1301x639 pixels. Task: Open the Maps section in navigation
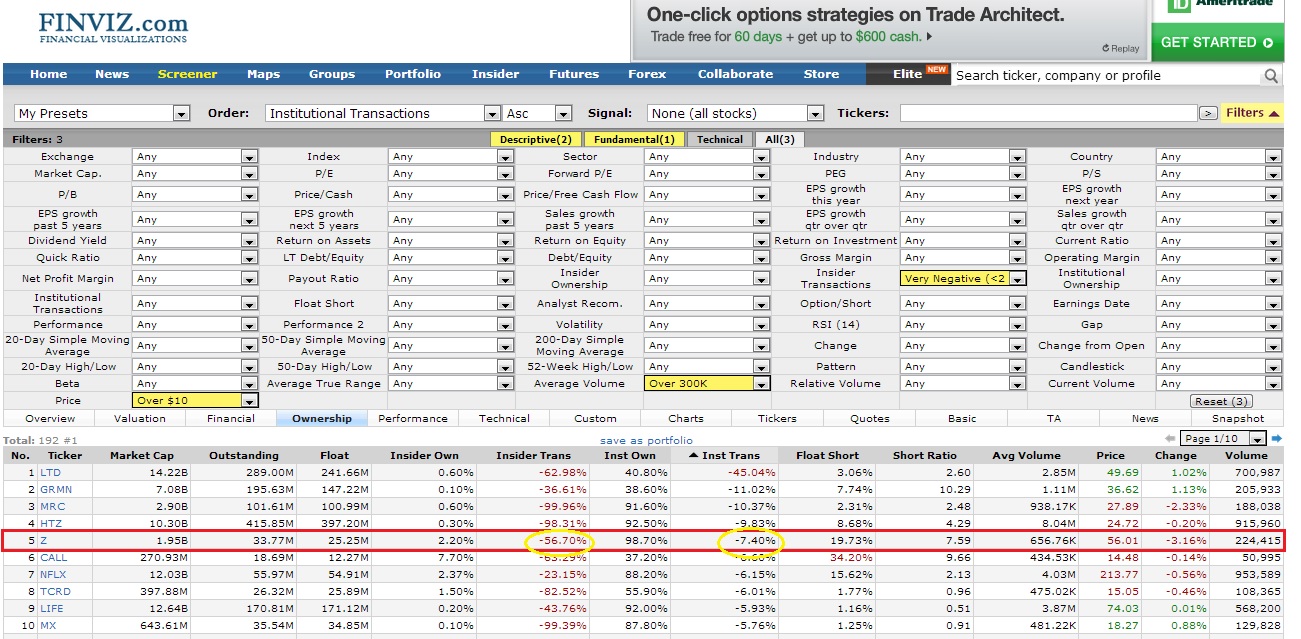click(x=263, y=73)
